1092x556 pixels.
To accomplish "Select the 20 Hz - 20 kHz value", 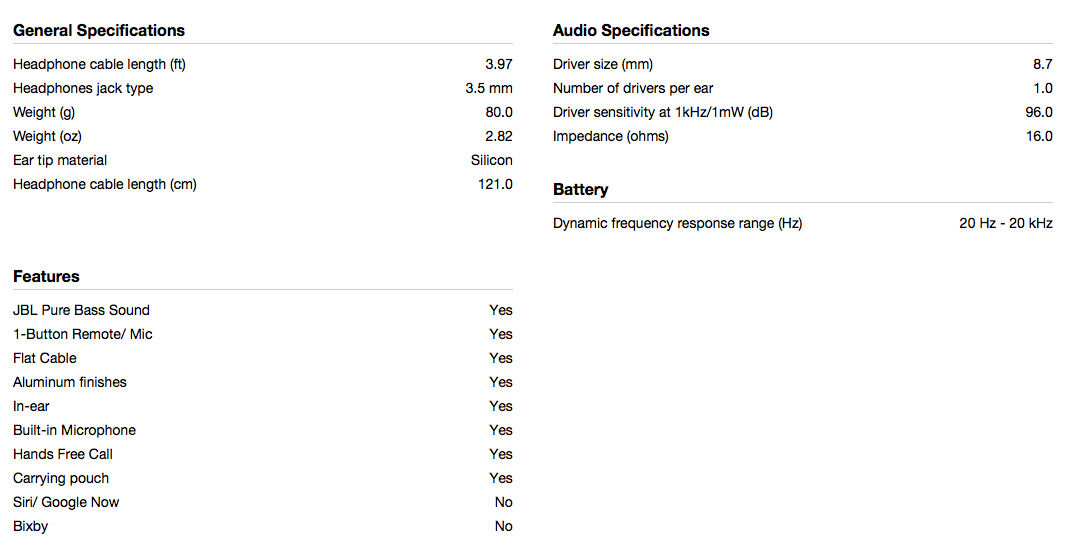I will (x=1006, y=224).
